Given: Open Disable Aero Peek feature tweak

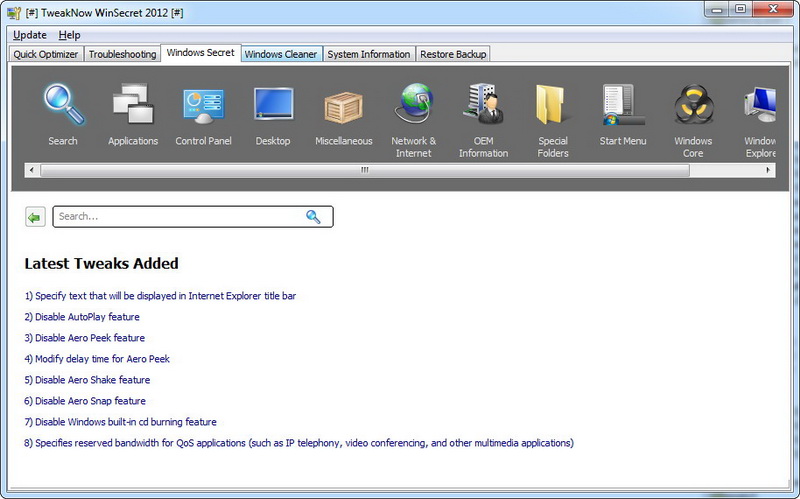Looking at the screenshot, I should (85, 338).
